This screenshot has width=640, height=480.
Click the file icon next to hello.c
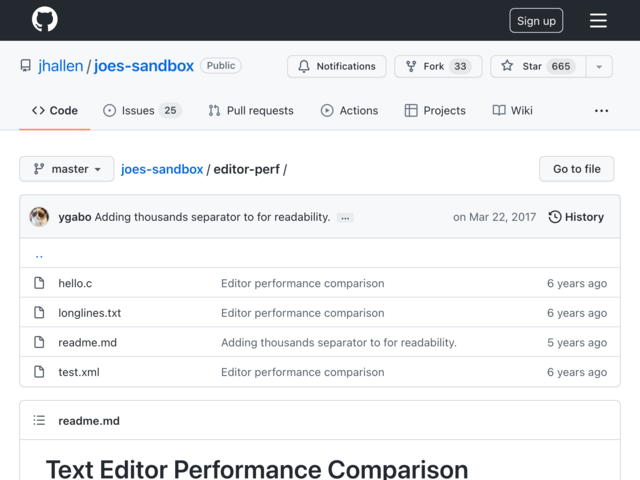pos(39,283)
